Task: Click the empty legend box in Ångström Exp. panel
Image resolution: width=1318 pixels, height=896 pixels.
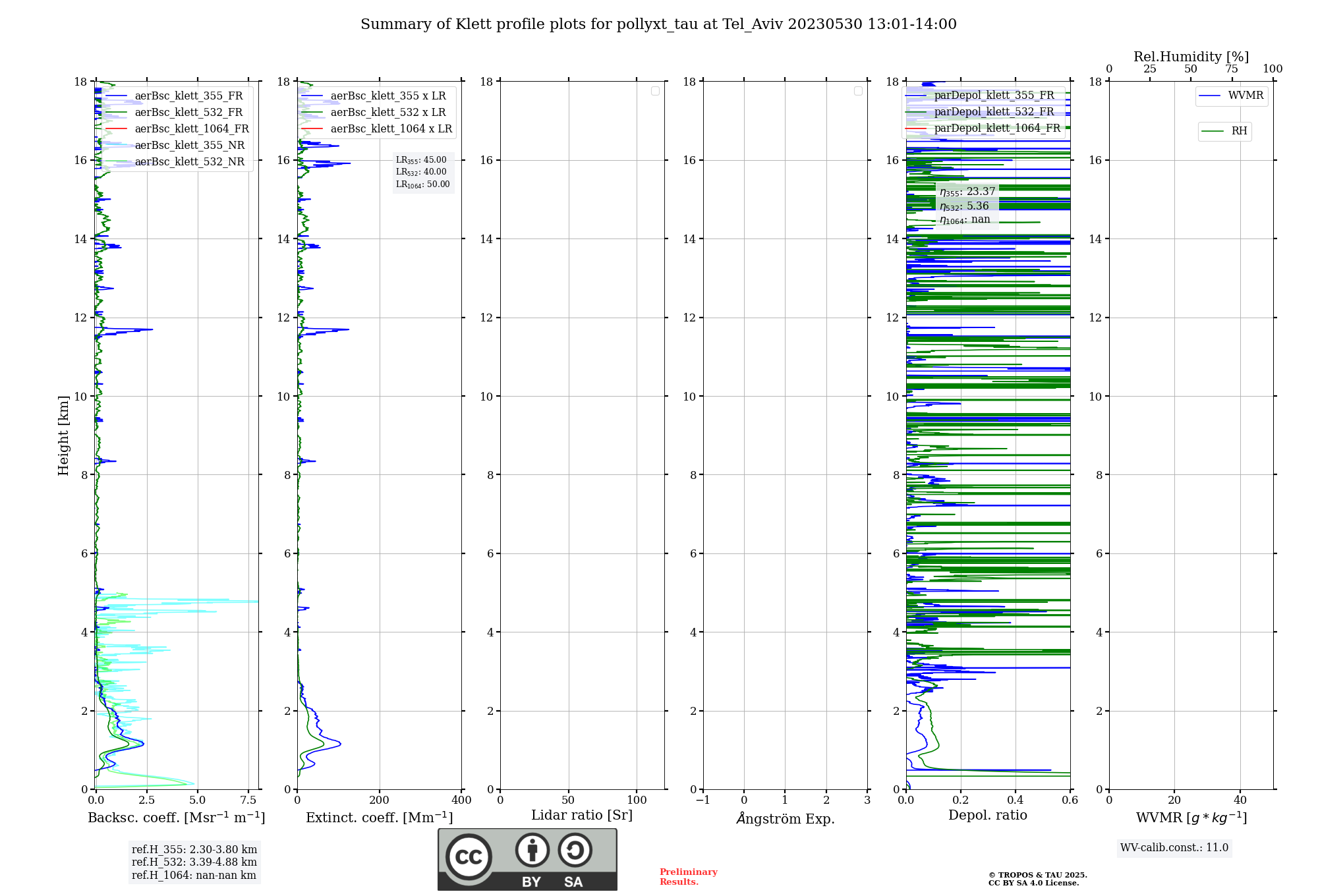Action: pyautogui.click(x=858, y=91)
